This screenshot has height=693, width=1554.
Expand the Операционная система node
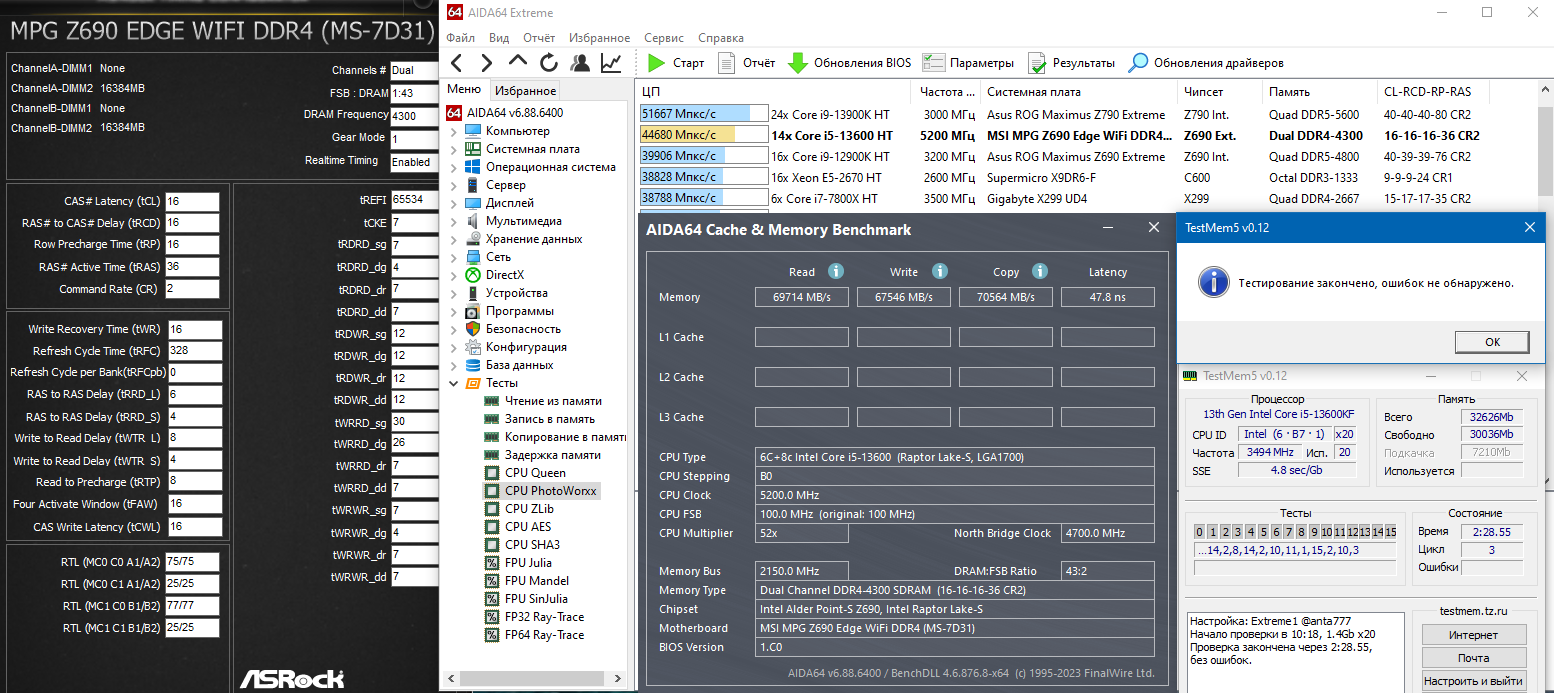[x=455, y=167]
